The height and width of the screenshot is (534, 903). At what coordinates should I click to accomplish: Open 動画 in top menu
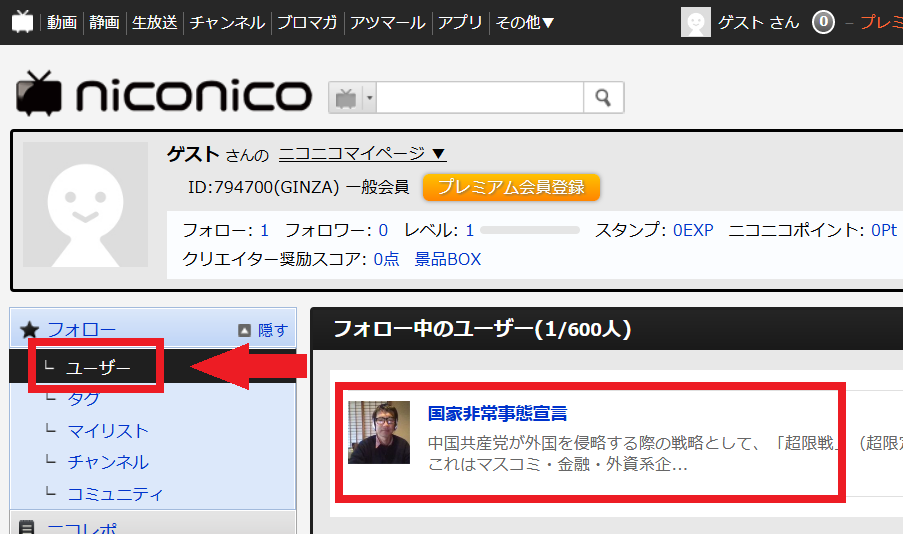[x=62, y=22]
